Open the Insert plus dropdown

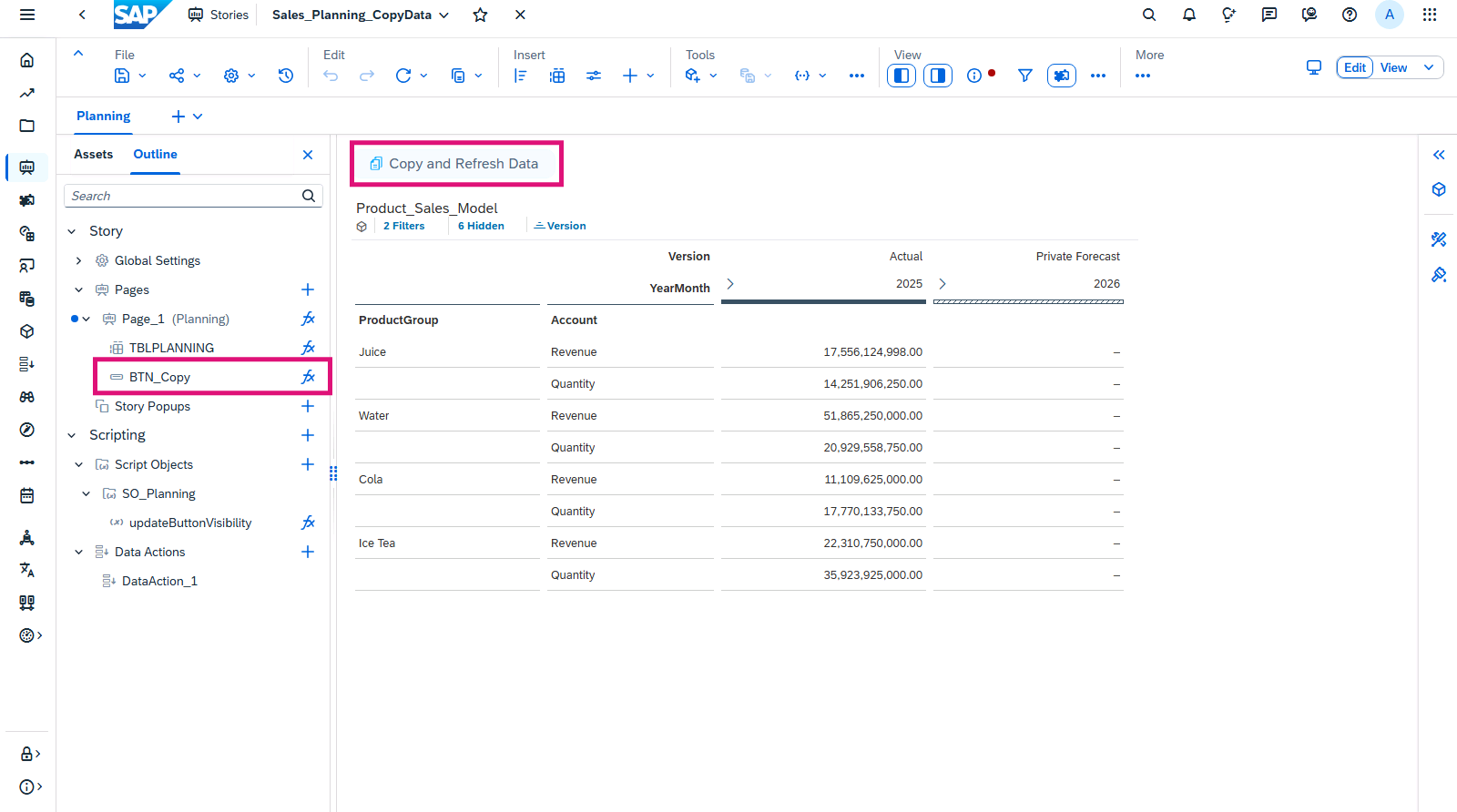coord(638,76)
